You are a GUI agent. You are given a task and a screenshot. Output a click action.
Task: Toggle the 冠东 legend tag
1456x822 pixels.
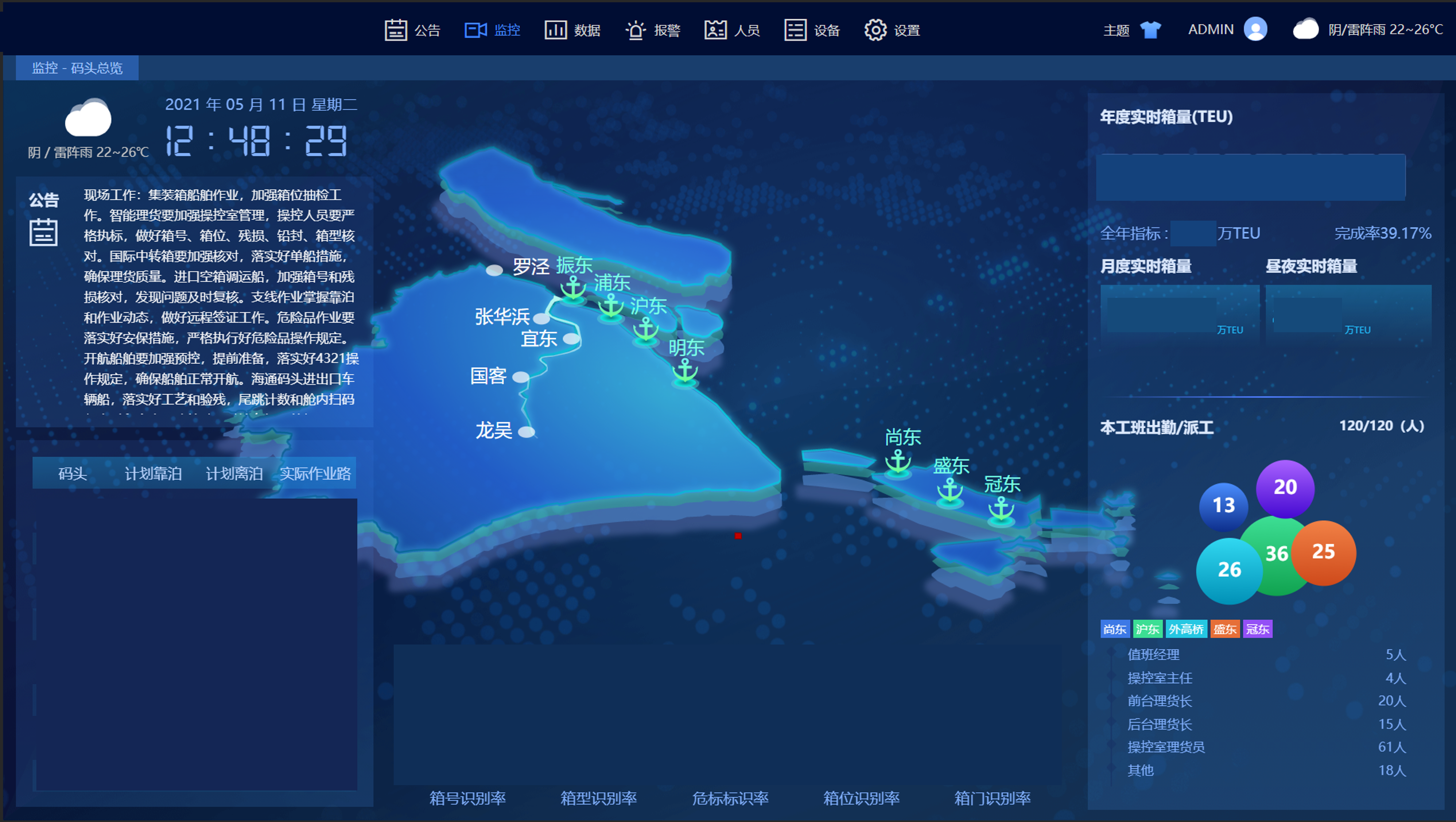[1257, 629]
